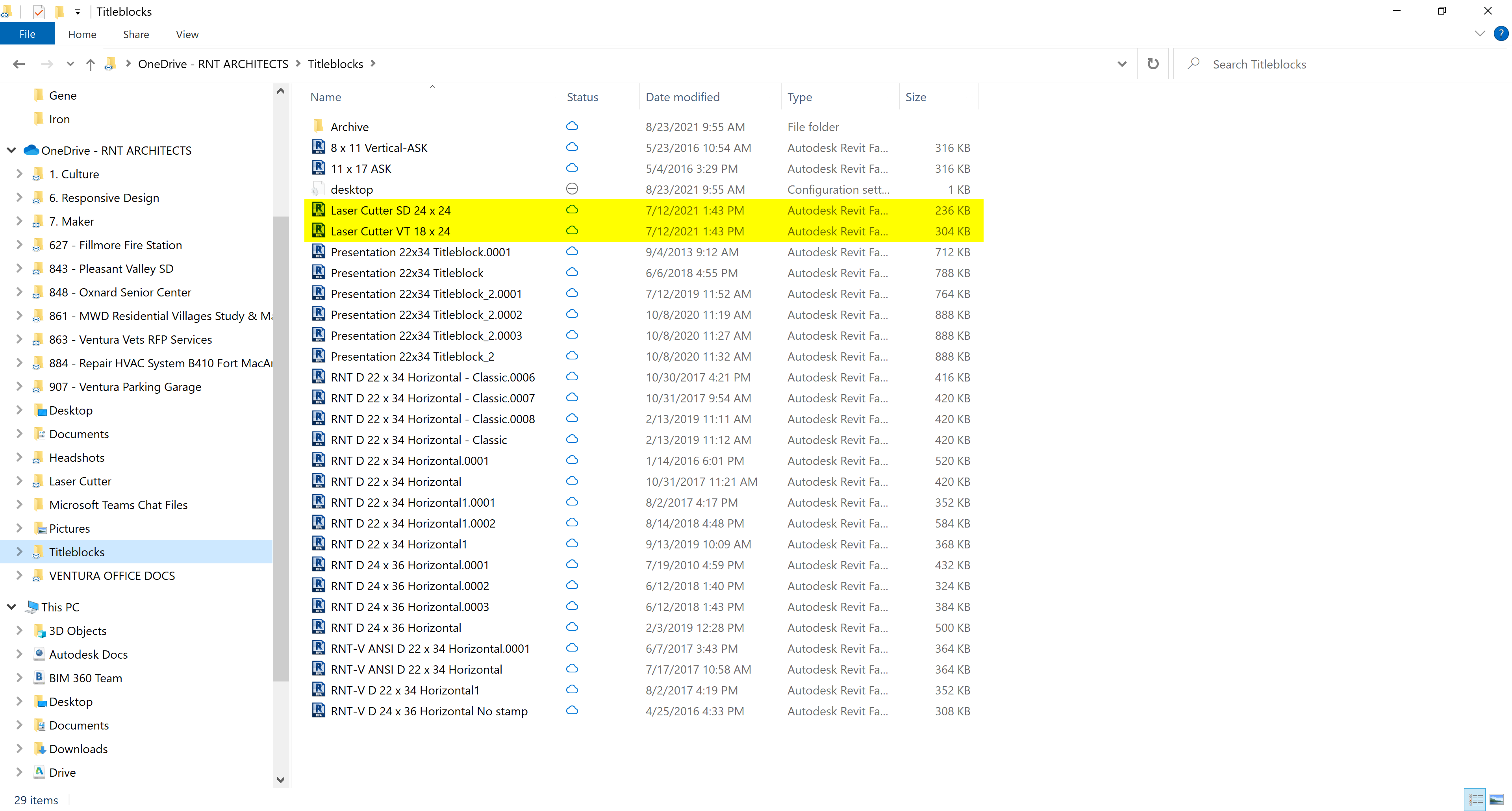Click the Downloads folder icon
The width and height of the screenshot is (1512, 811).
click(39, 748)
